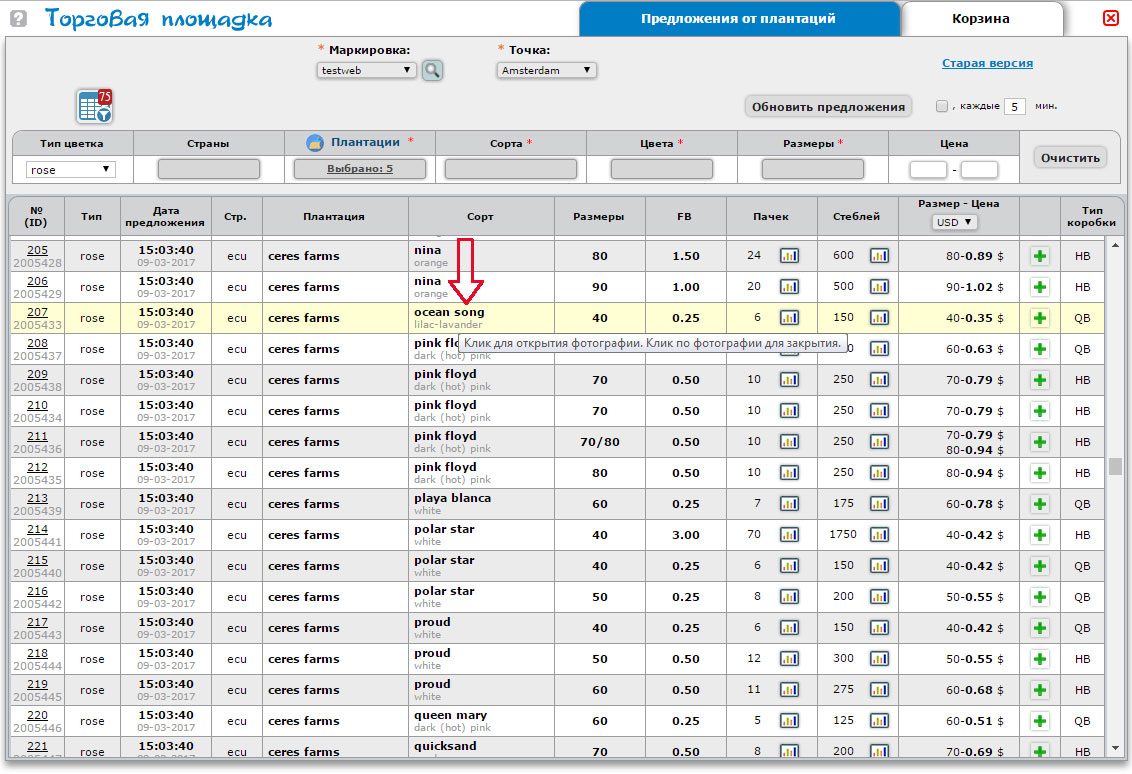Open the Маркировка testweb dropdown

coord(366,70)
